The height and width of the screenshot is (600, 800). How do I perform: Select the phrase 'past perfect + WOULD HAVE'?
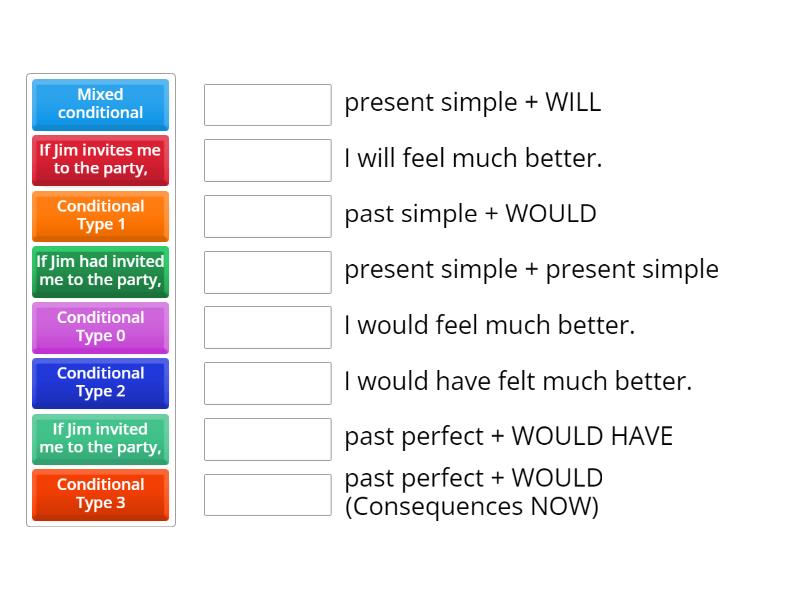tap(509, 436)
